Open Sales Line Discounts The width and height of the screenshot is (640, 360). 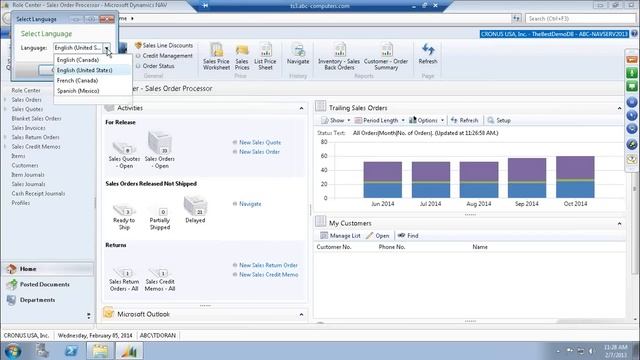(x=164, y=45)
